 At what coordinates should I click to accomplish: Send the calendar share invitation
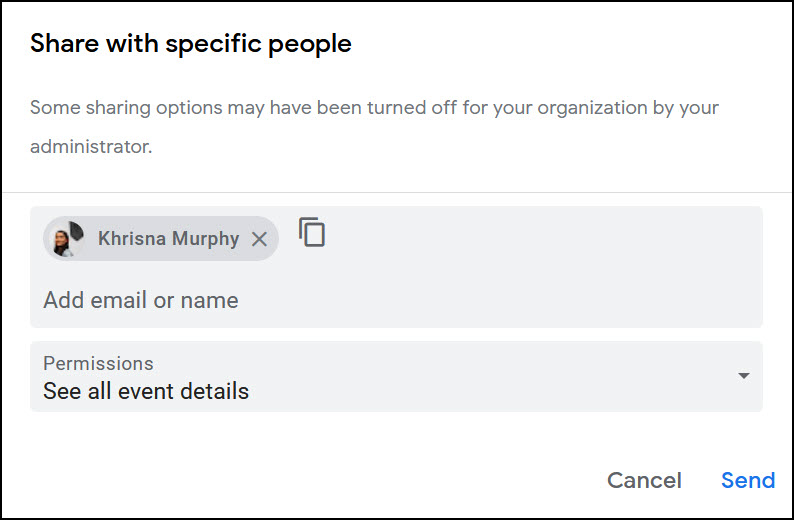point(748,480)
